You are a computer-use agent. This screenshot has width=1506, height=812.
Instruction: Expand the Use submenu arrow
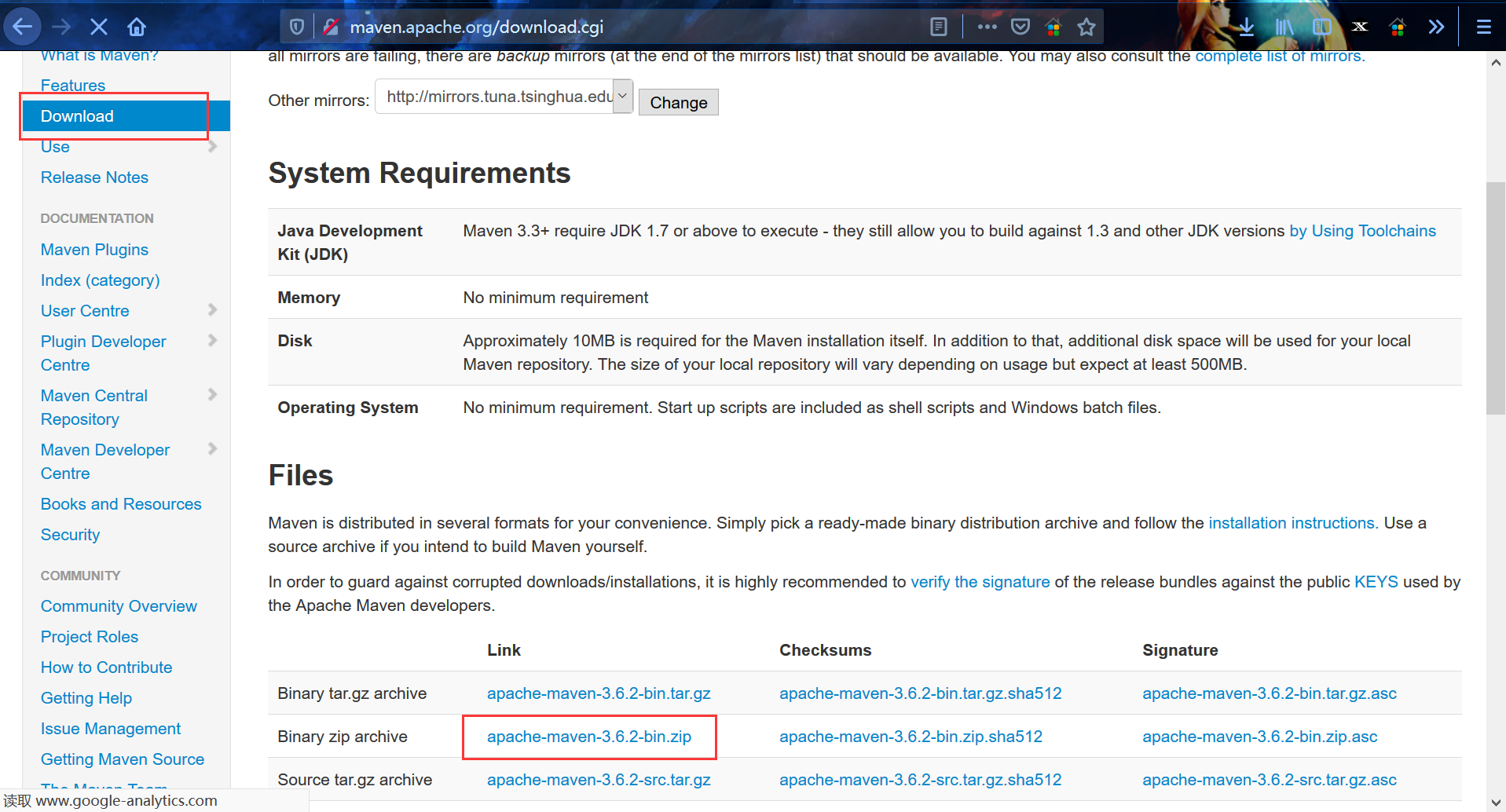(212, 146)
